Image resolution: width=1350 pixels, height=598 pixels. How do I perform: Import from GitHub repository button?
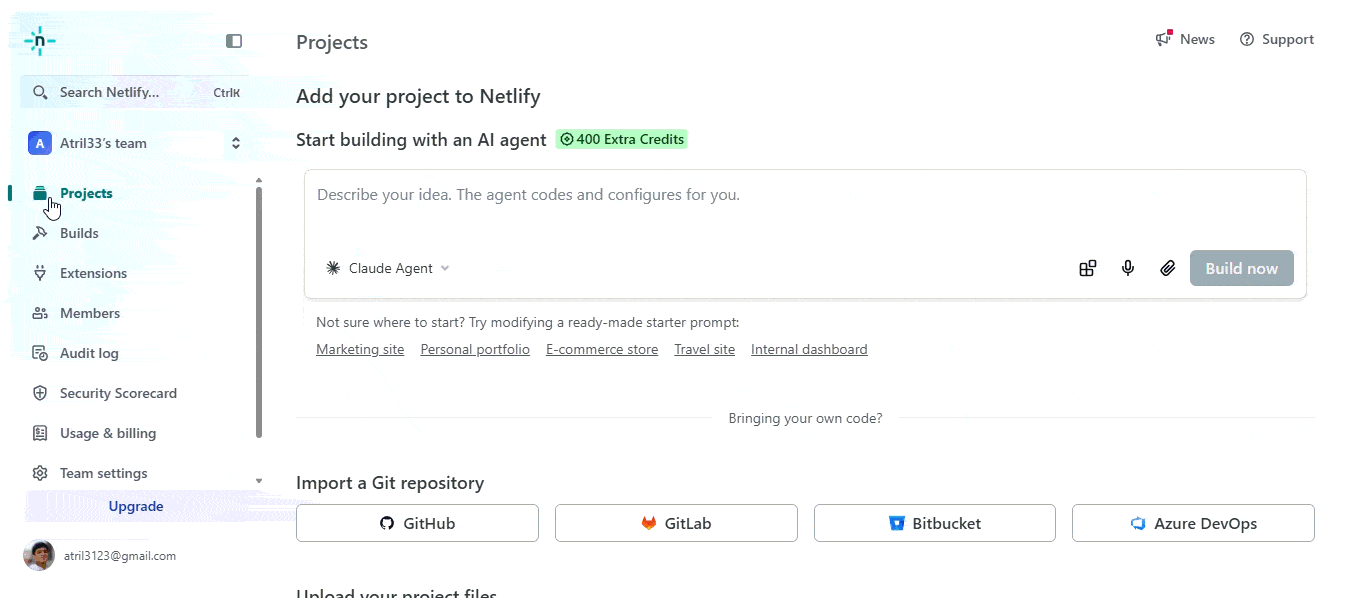pos(417,523)
